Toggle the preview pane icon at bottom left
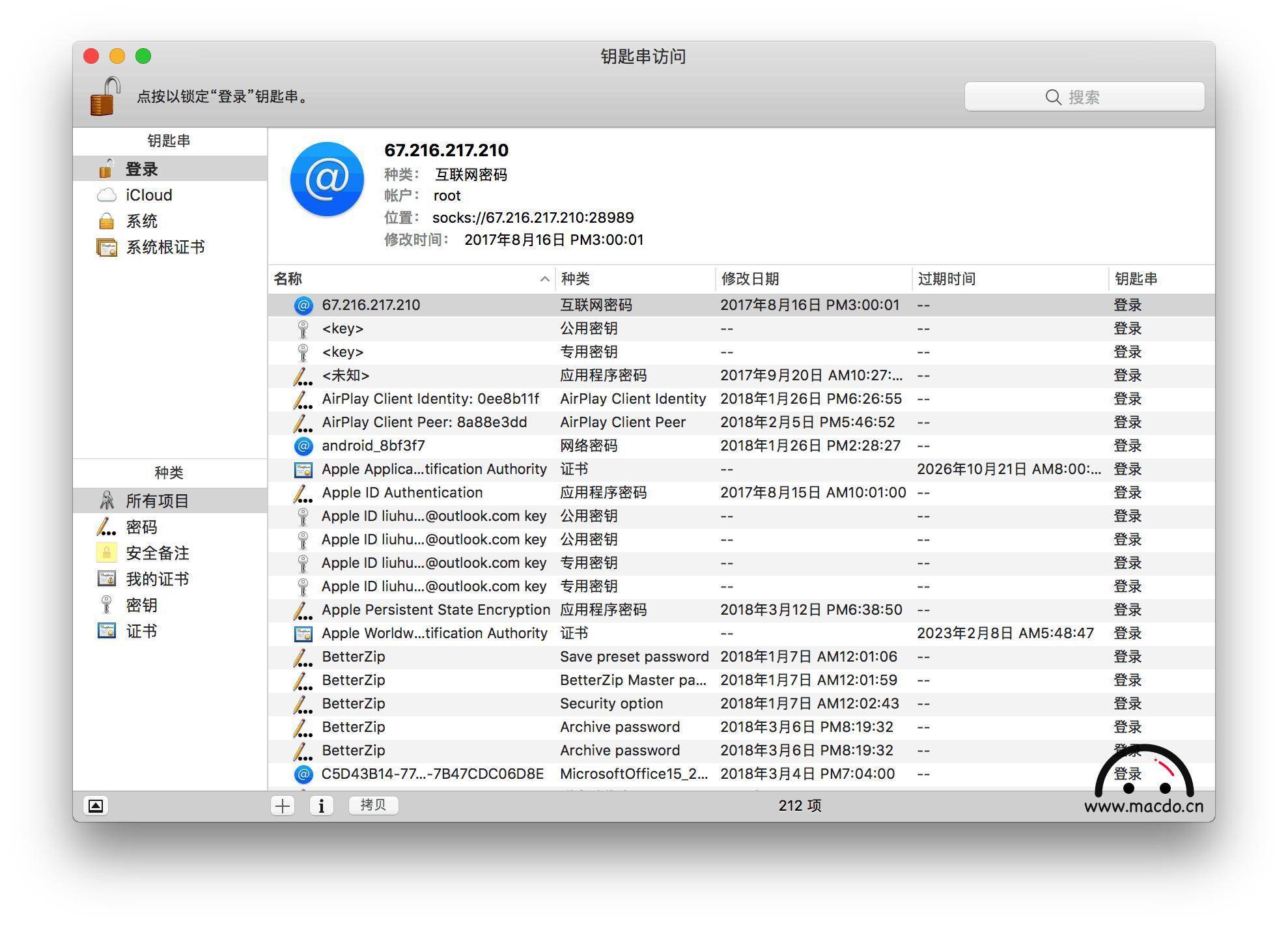 click(96, 806)
